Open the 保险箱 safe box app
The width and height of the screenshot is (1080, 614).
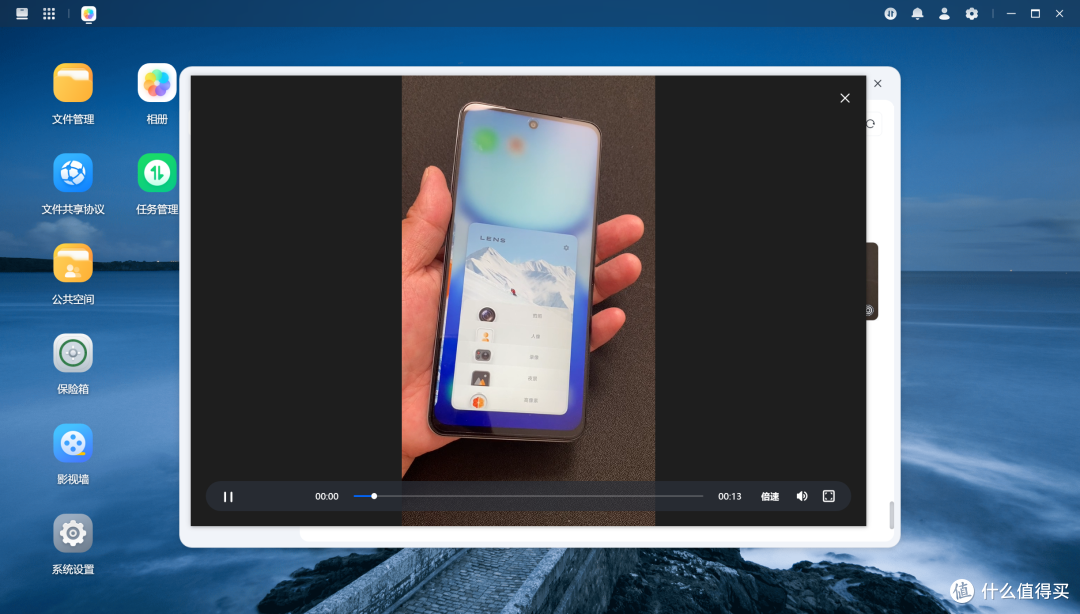(x=73, y=354)
